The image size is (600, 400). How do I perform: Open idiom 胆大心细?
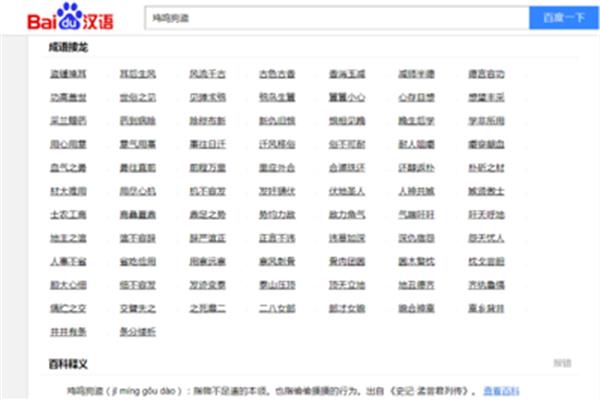coord(68,285)
